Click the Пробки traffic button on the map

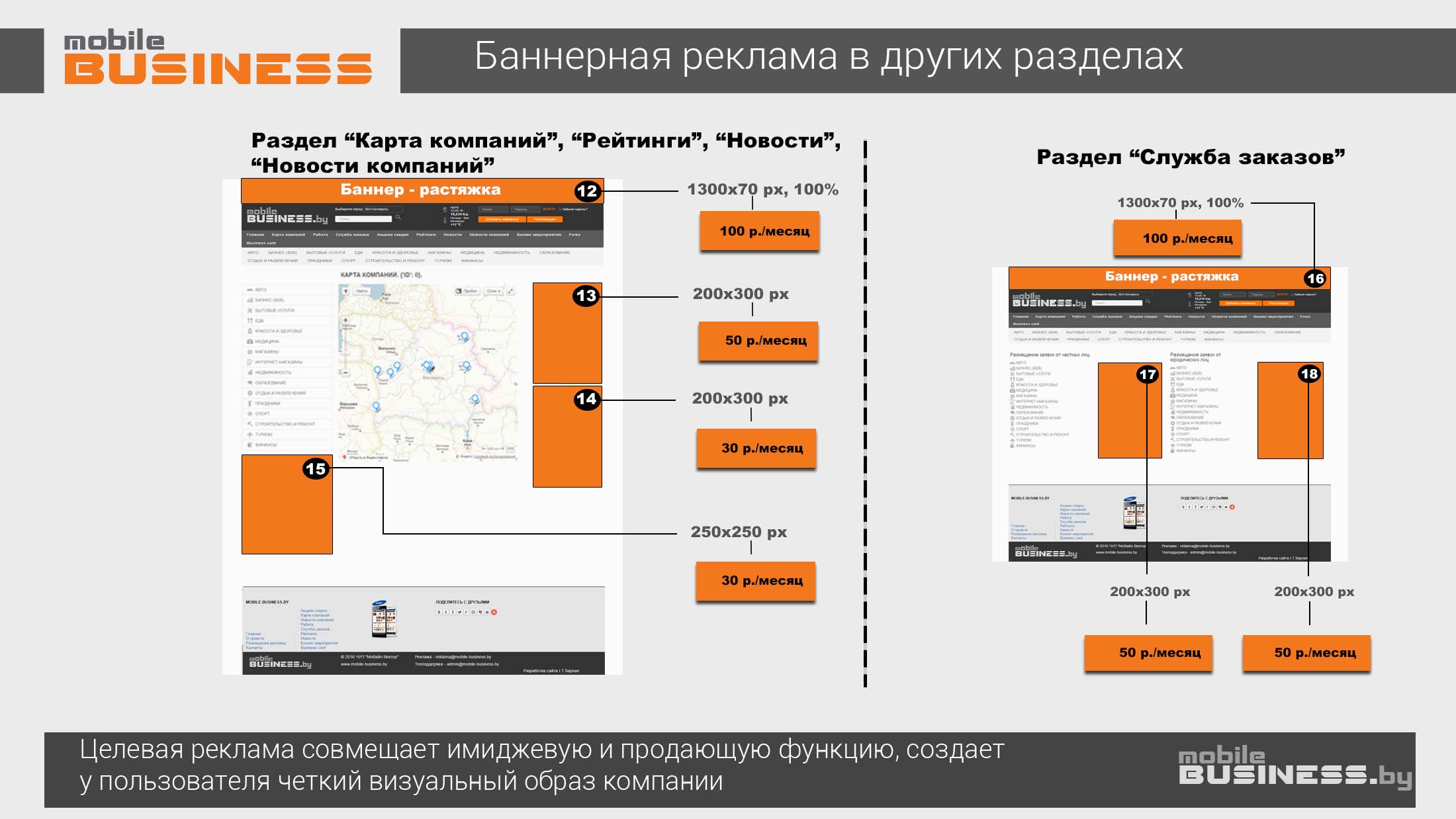467,291
